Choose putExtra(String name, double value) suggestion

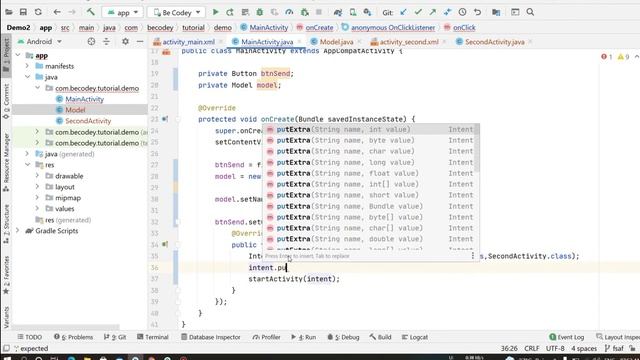click(x=370, y=239)
